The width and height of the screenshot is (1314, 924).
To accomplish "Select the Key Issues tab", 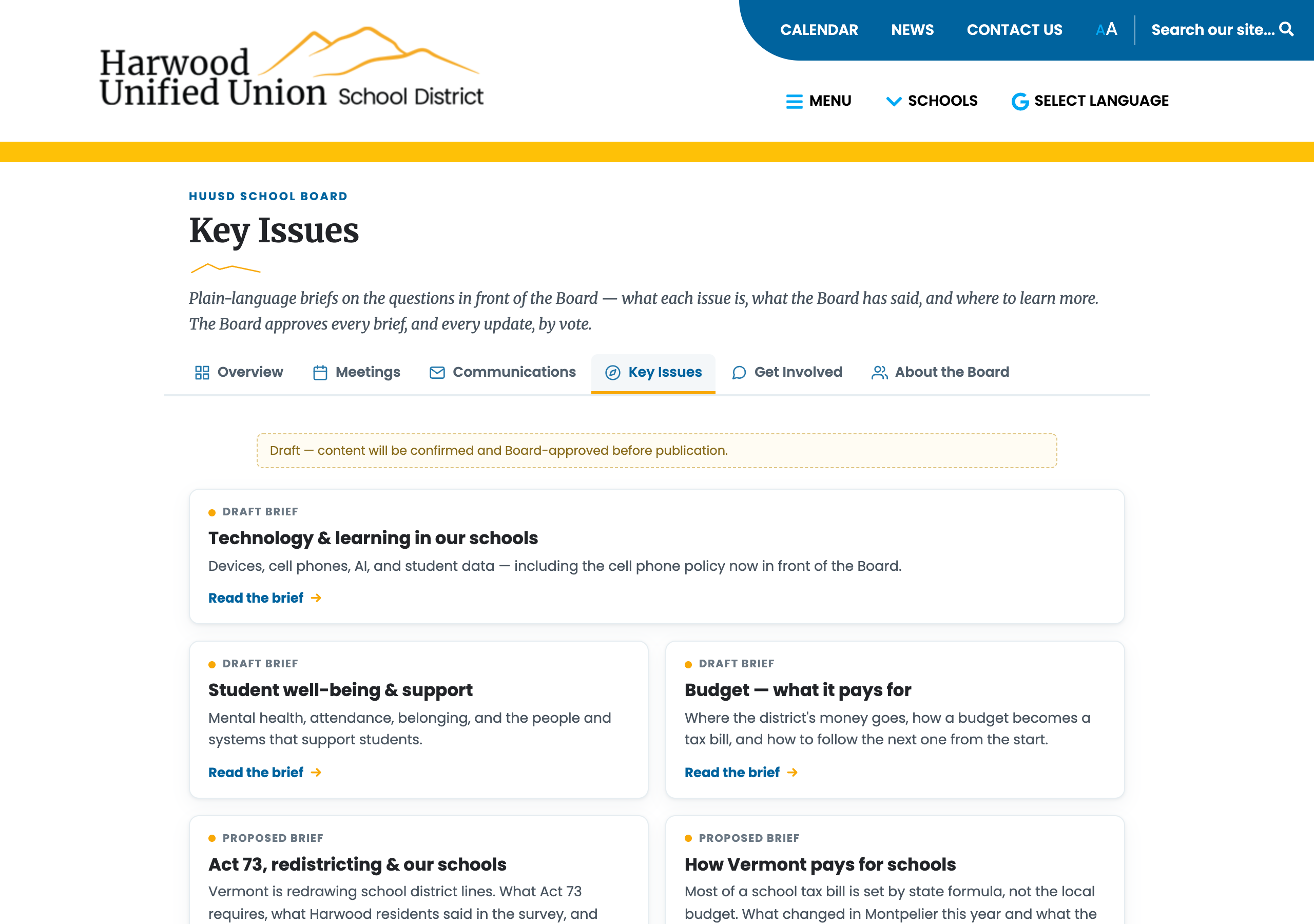I will tap(653, 373).
